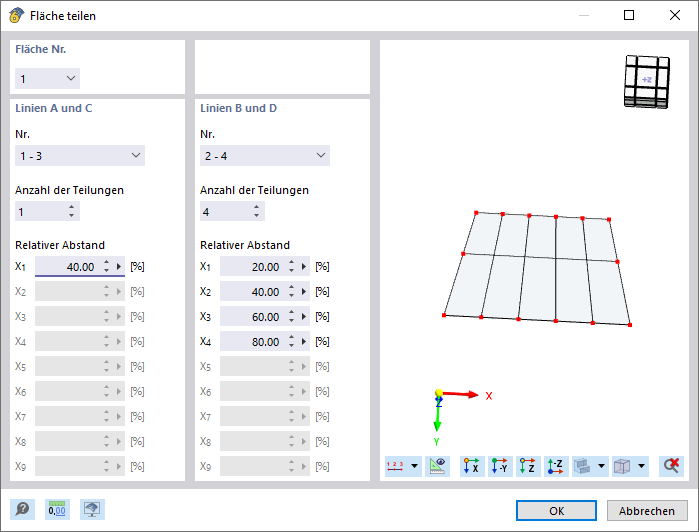Set view in X direction
699x532 pixels.
click(x=472, y=466)
